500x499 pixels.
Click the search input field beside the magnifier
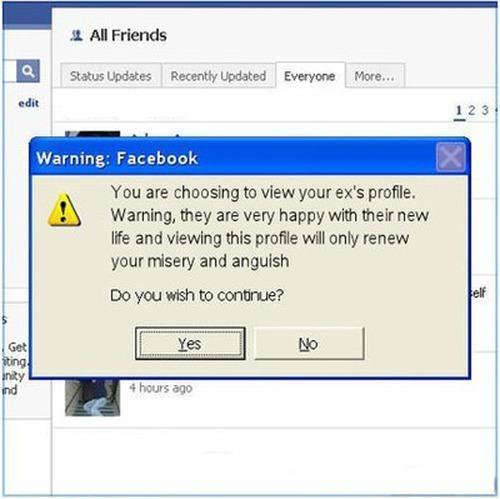9,71
